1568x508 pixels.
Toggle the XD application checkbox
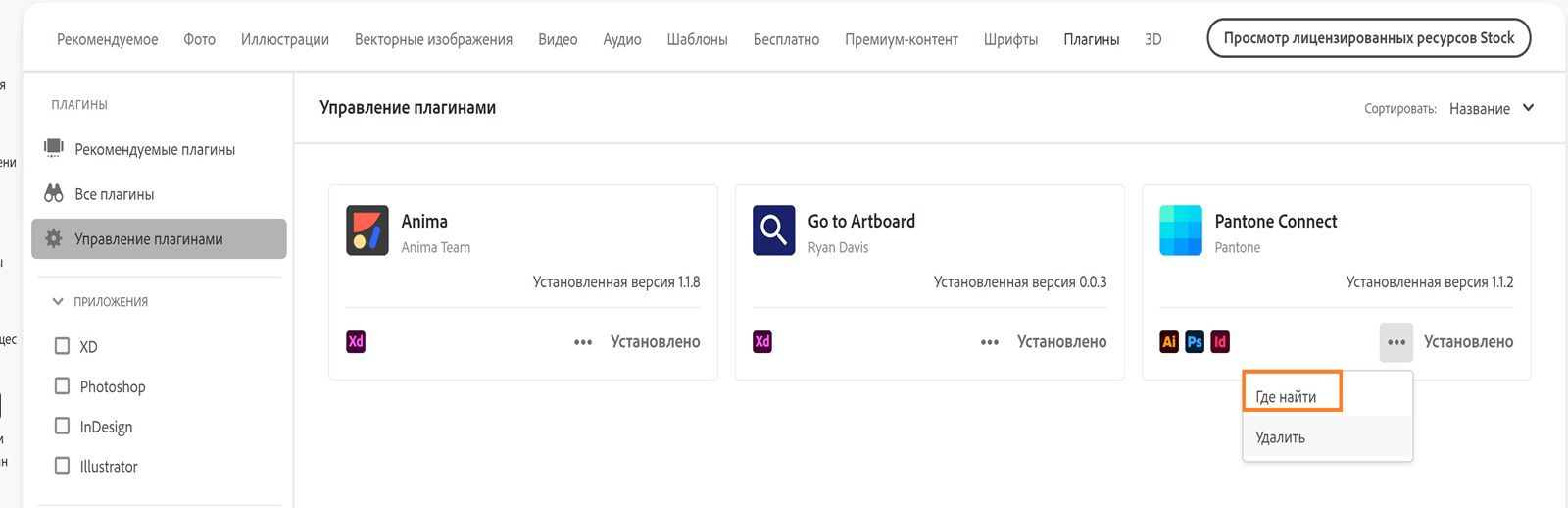coord(62,346)
